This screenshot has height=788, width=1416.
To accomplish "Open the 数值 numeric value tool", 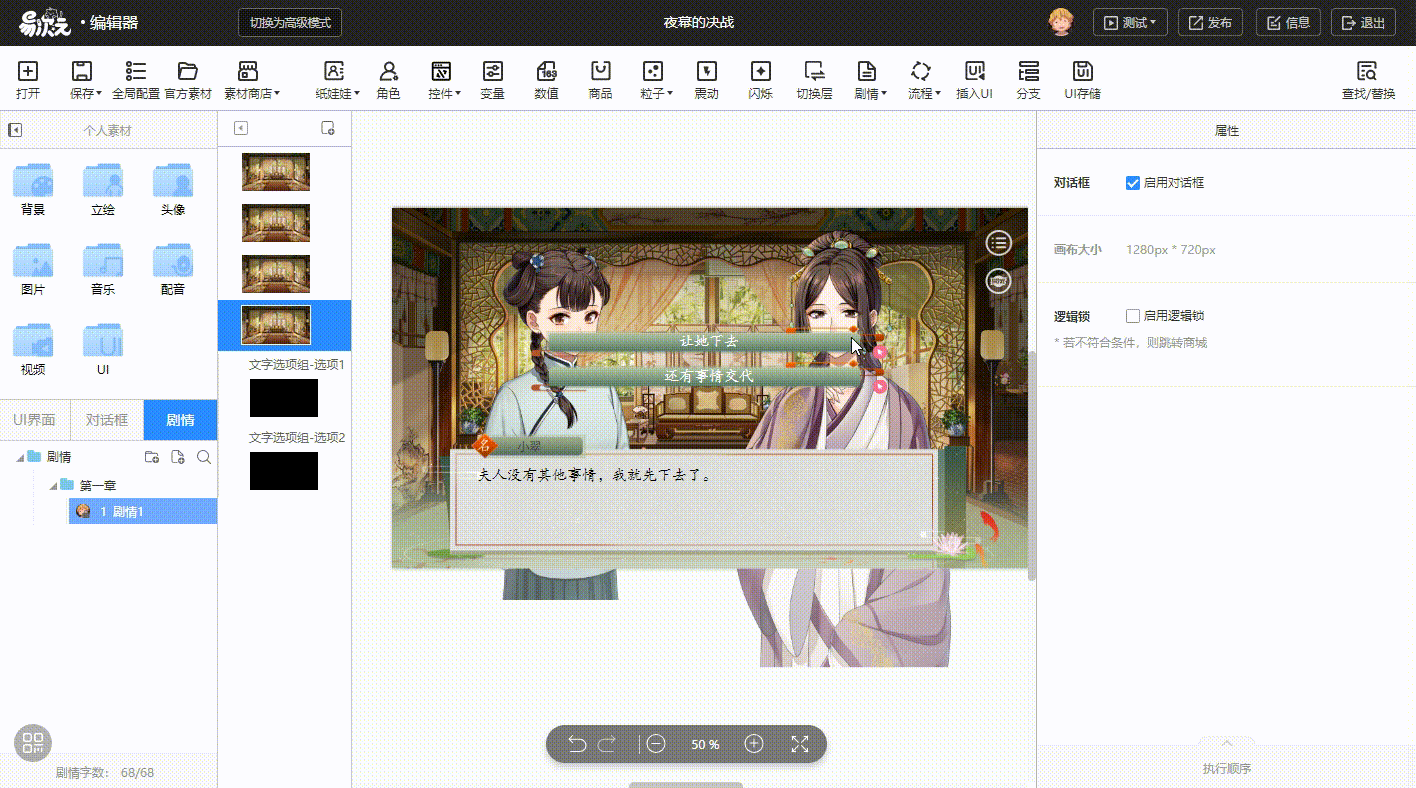I will (546, 78).
